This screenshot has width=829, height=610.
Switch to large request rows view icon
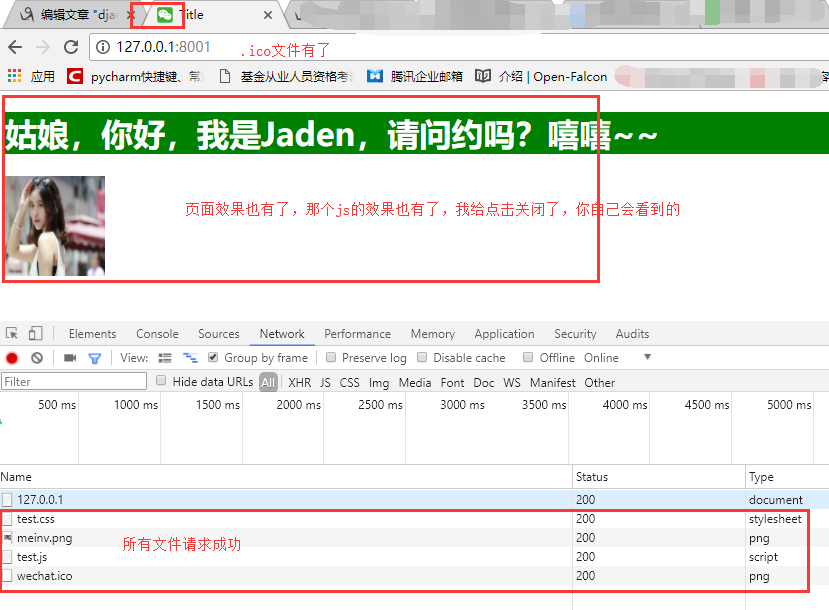165,358
